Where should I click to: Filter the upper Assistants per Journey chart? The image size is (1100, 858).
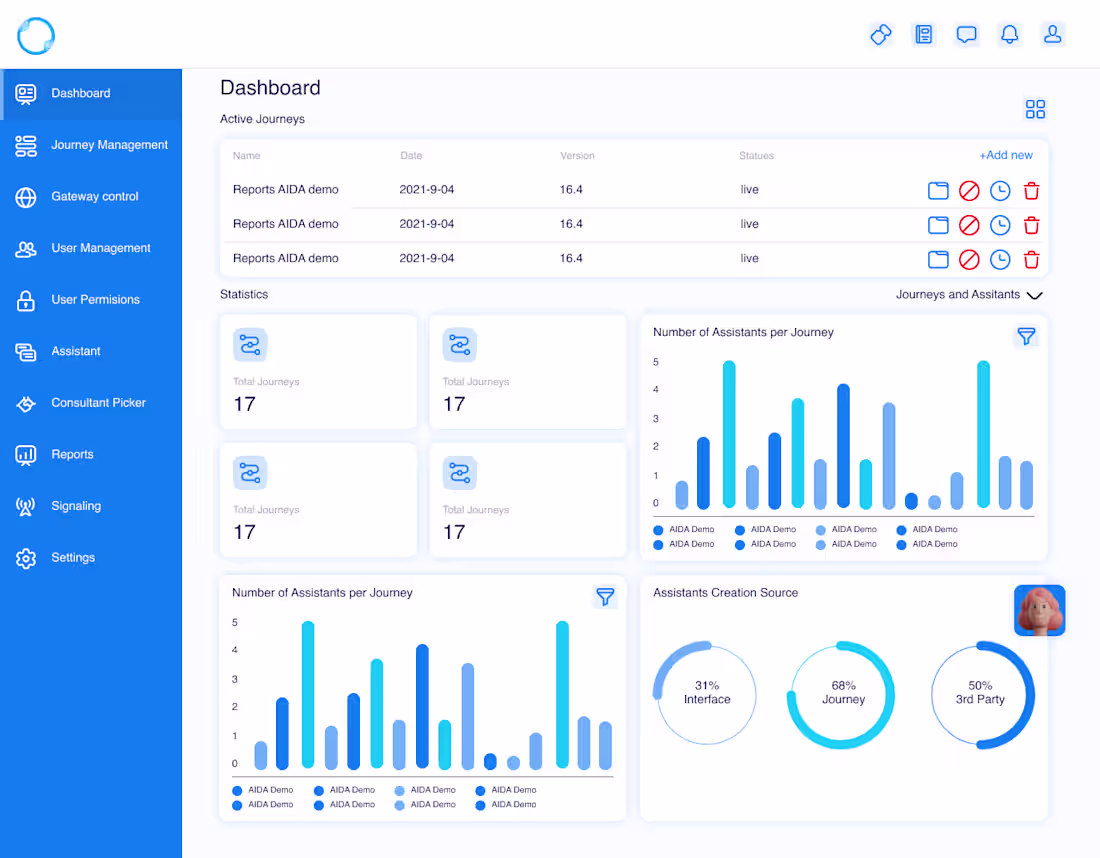tap(1026, 336)
